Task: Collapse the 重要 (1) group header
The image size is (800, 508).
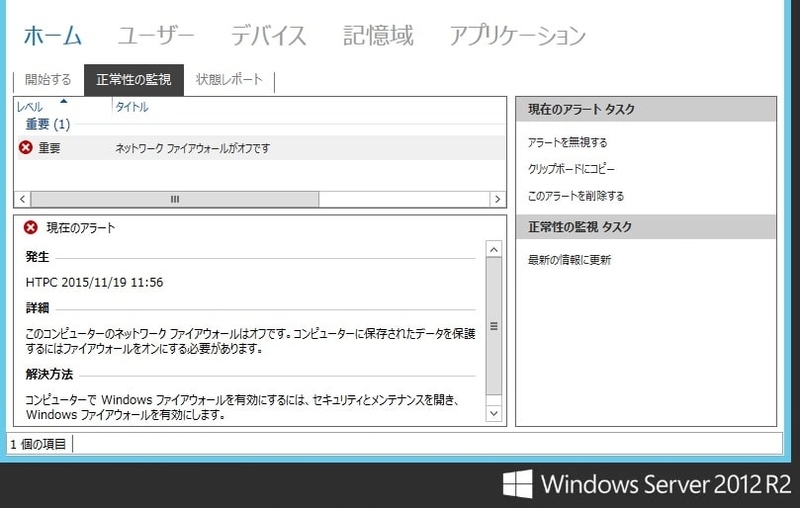Action: point(48,124)
